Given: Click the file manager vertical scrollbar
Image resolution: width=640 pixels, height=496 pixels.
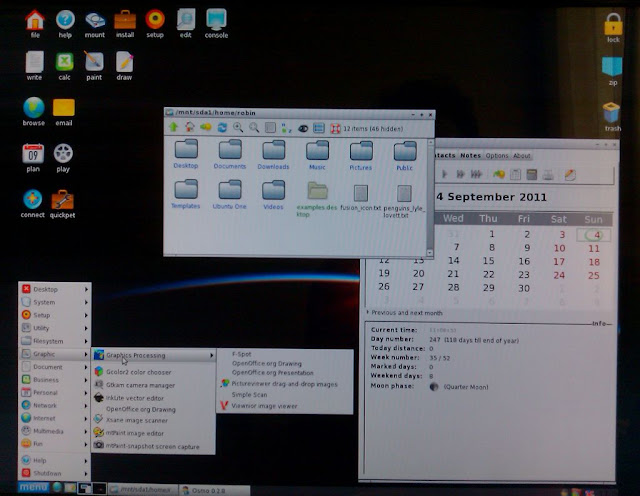Looking at the screenshot, I should (x=430, y=198).
